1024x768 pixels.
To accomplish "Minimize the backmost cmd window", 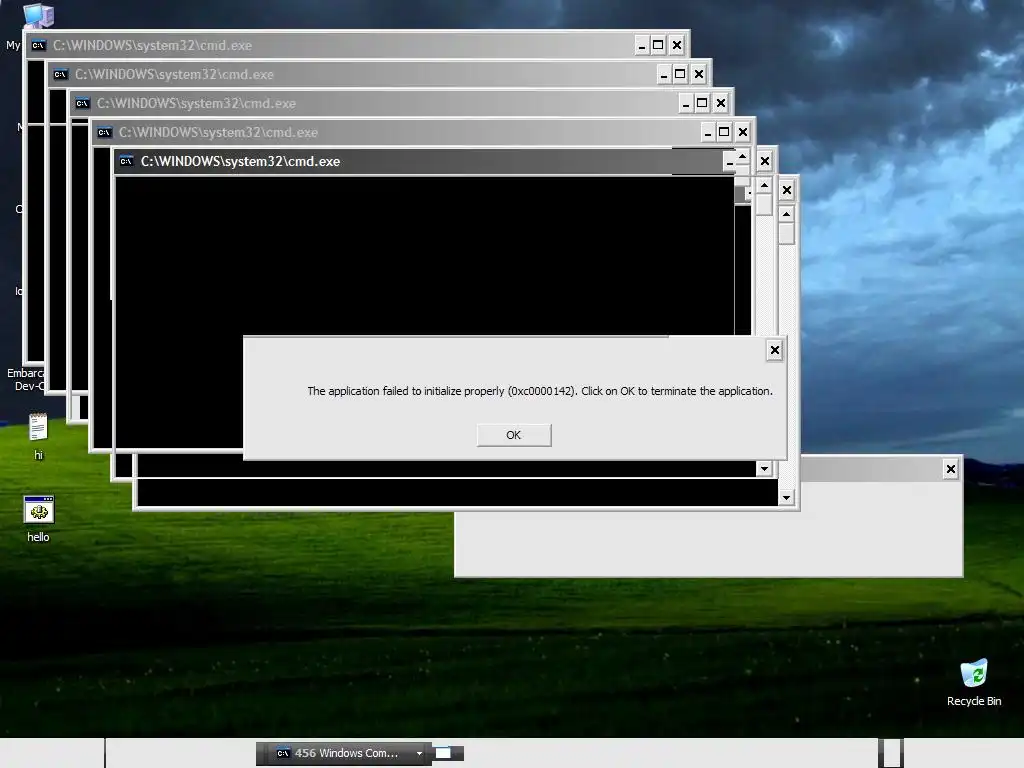I will [641, 45].
